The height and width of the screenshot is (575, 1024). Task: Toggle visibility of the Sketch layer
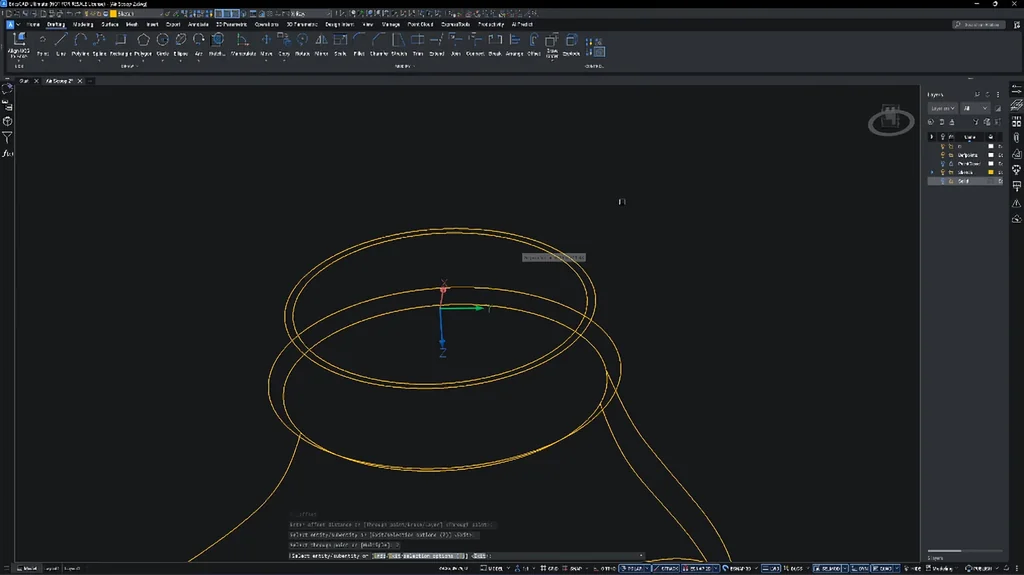(x=942, y=172)
